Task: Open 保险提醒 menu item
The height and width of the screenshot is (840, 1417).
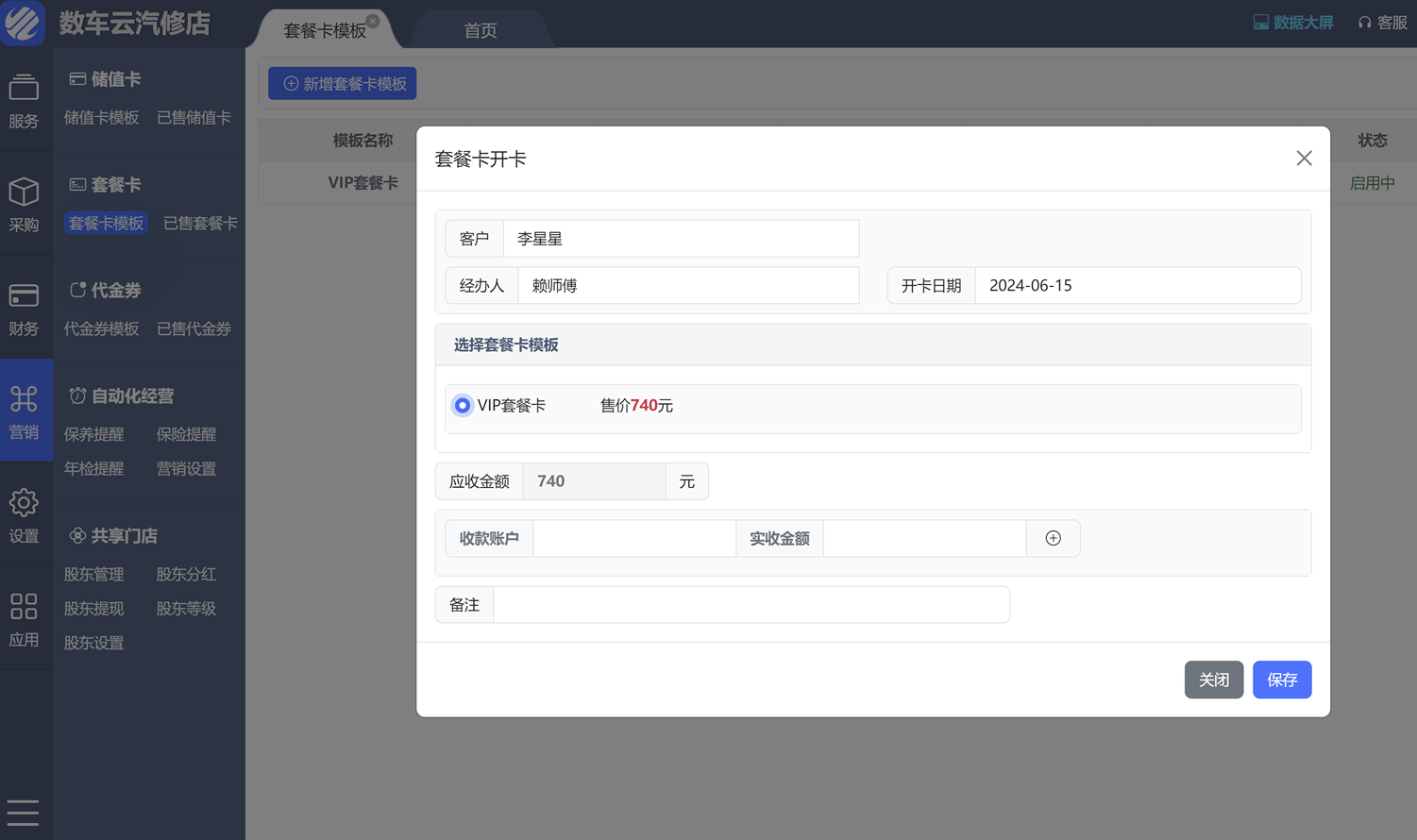Action: click(x=186, y=435)
